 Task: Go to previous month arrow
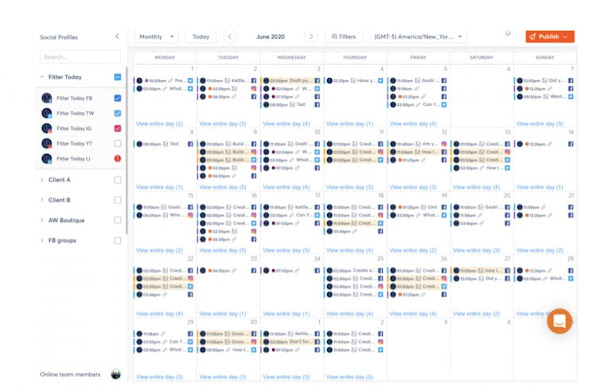click(x=230, y=37)
